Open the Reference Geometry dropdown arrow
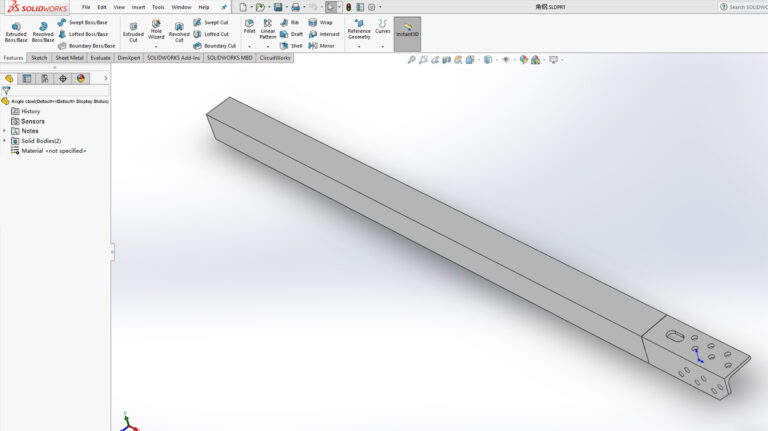Image resolution: width=768 pixels, height=431 pixels. (x=359, y=46)
